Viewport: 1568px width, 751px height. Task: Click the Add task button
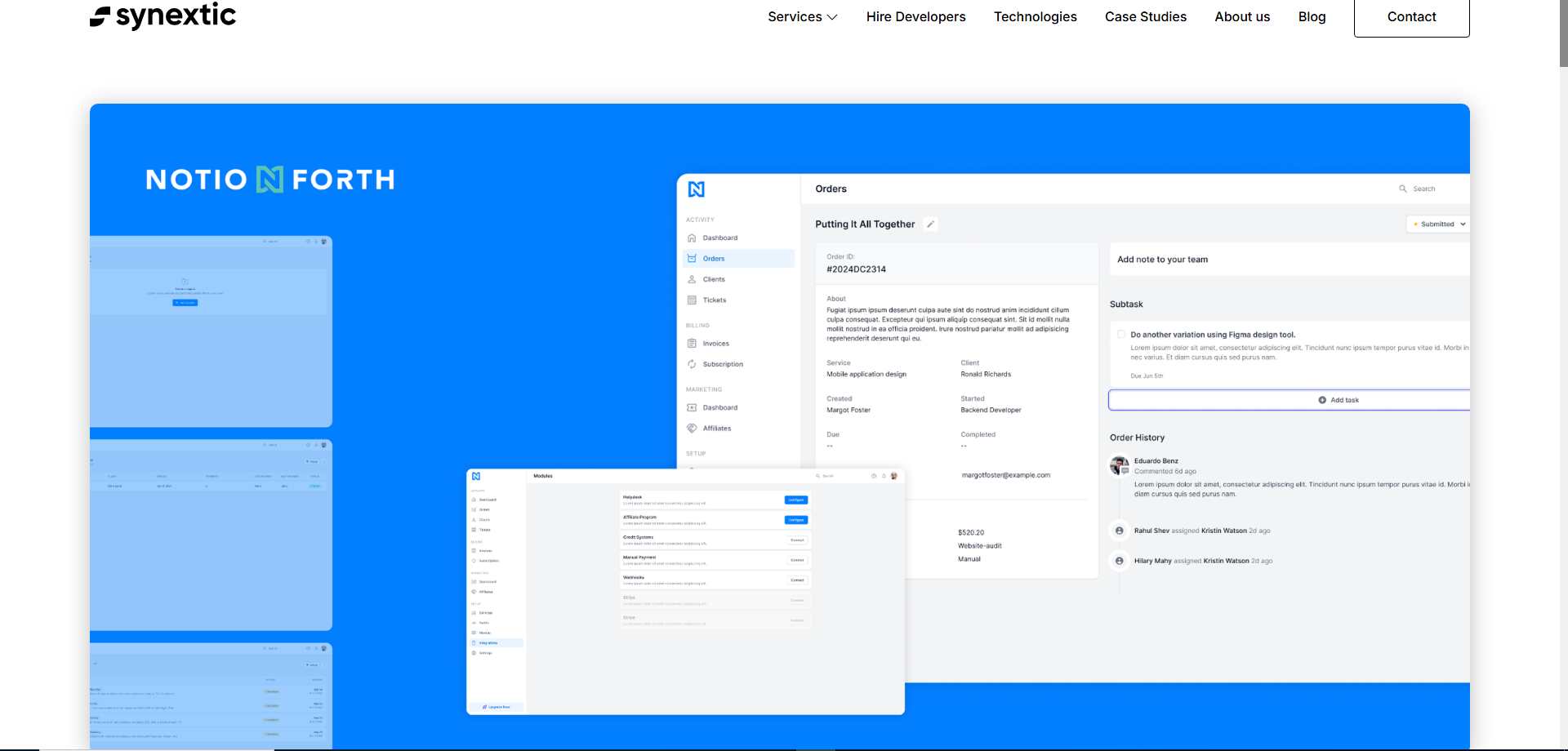coord(1338,400)
